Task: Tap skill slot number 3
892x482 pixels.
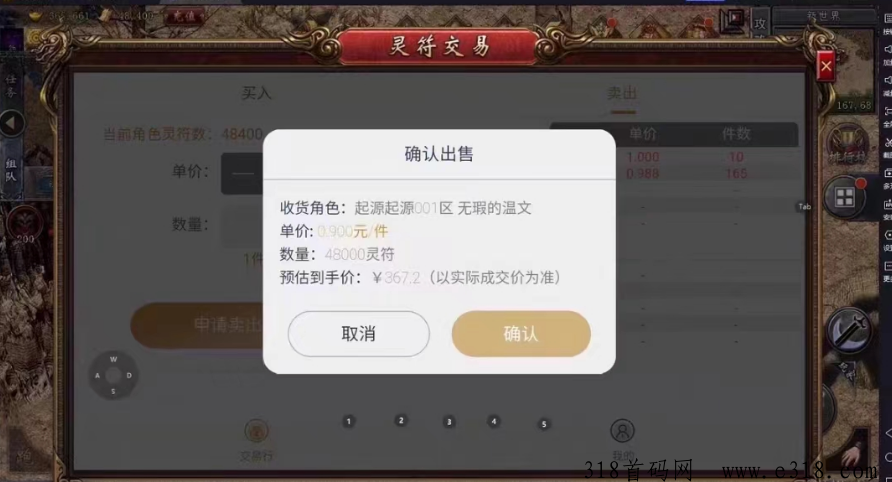Action: 449,422
